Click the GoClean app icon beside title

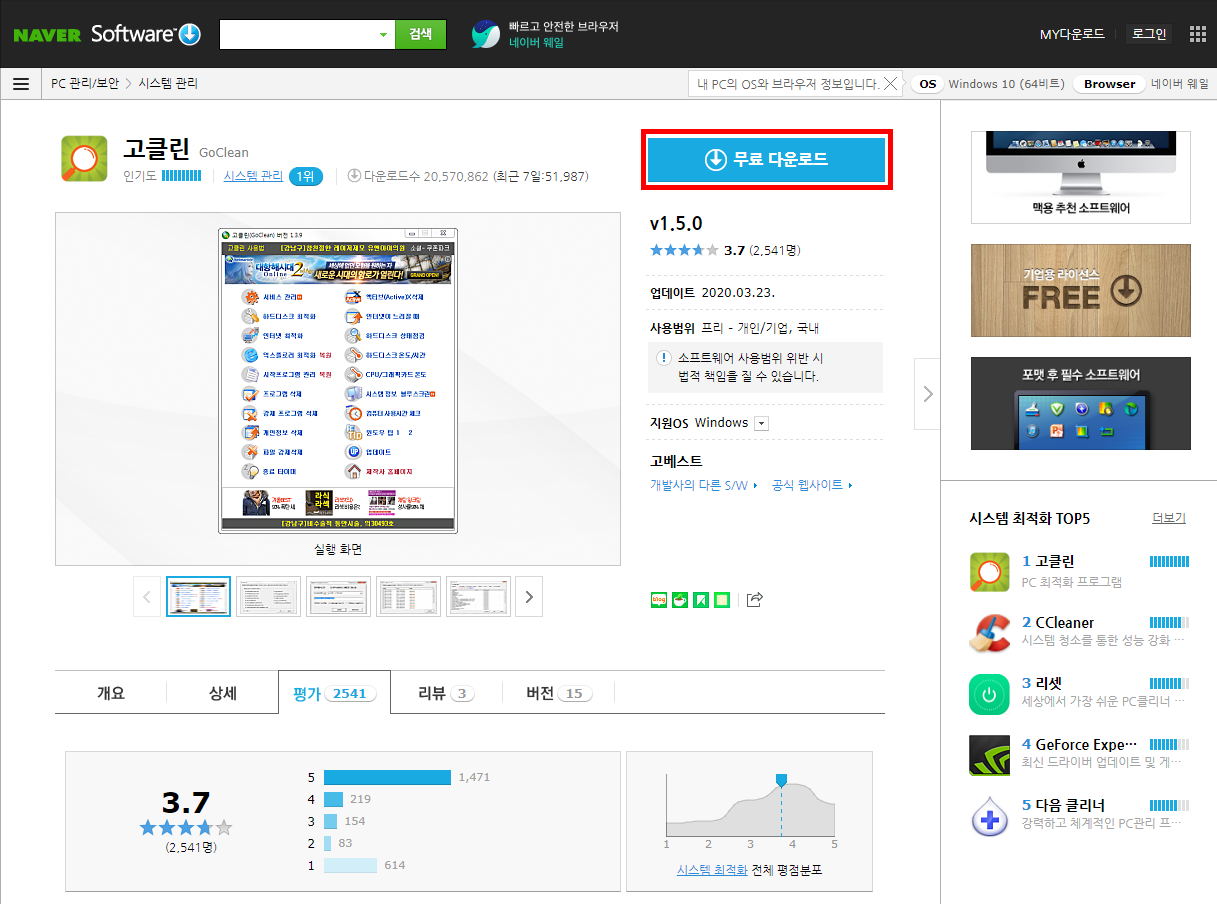84,158
